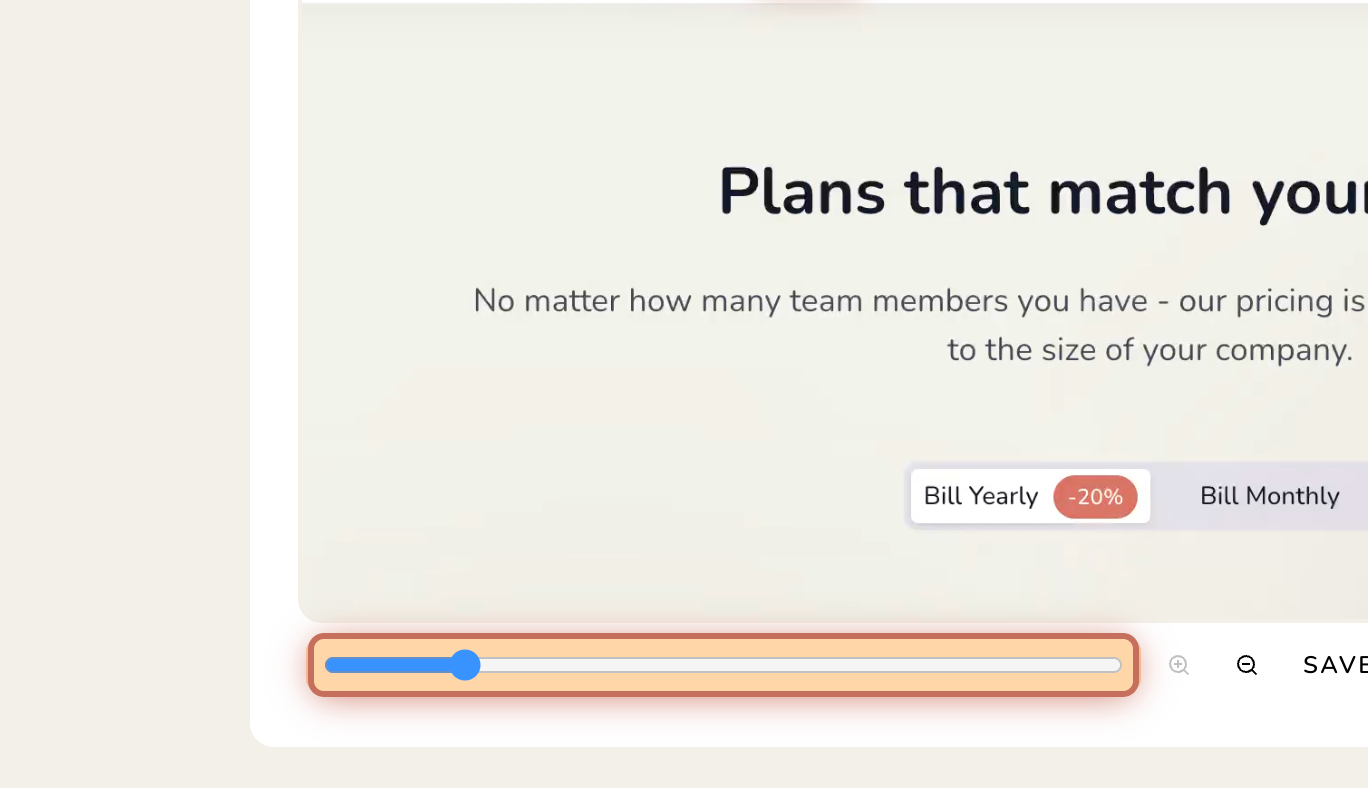
Task: Switch to Bill Monthly billing
Action: [x=1269, y=496]
